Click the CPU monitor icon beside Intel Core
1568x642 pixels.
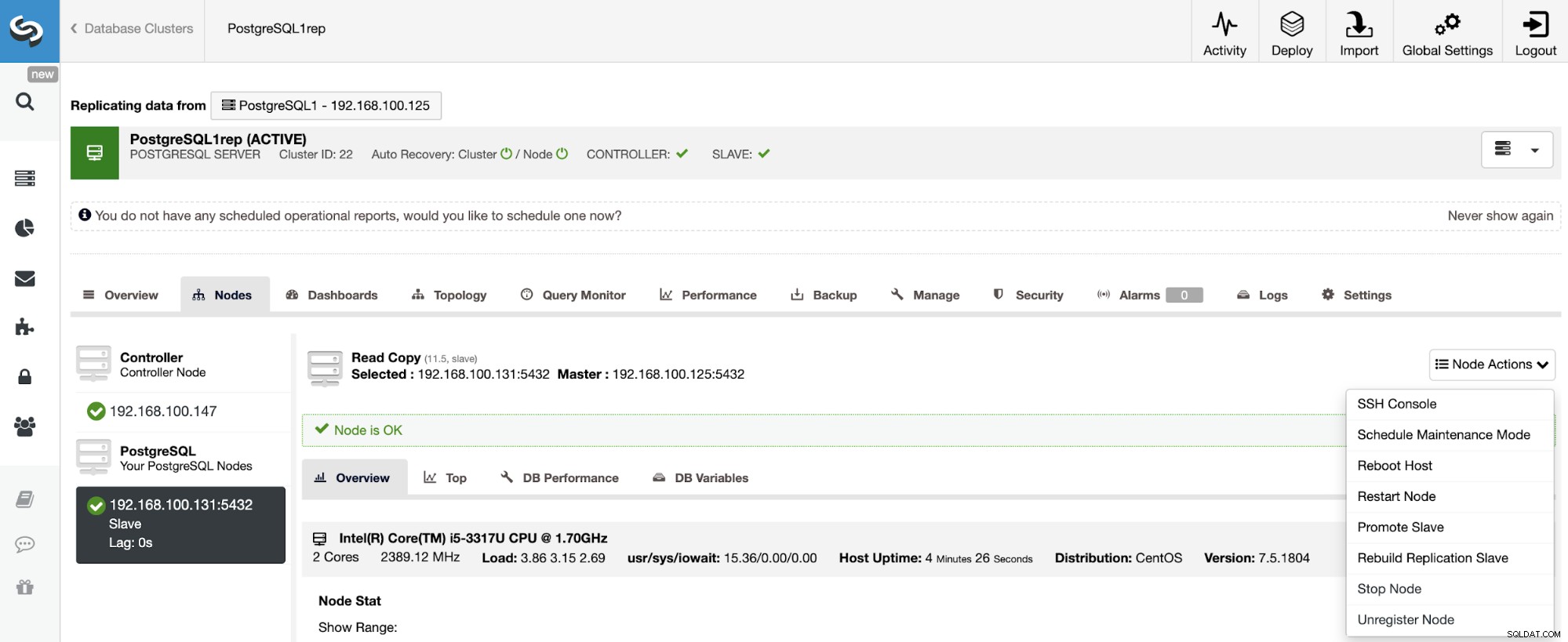320,539
